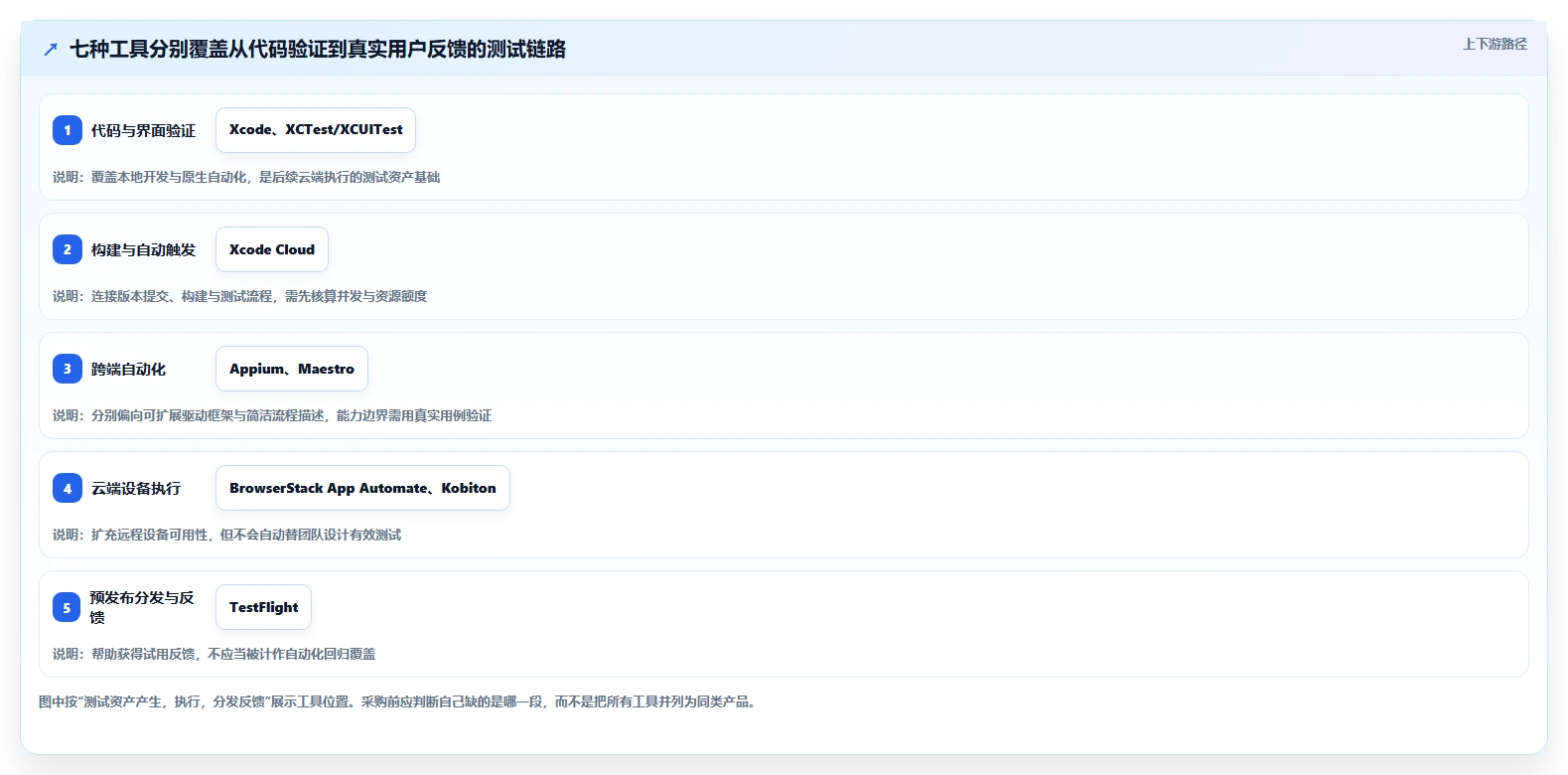Click the title 七种工具分别覆盖从代码验证到真实用户反馈的测试链路
The height and width of the screenshot is (775, 1568).
[318, 49]
